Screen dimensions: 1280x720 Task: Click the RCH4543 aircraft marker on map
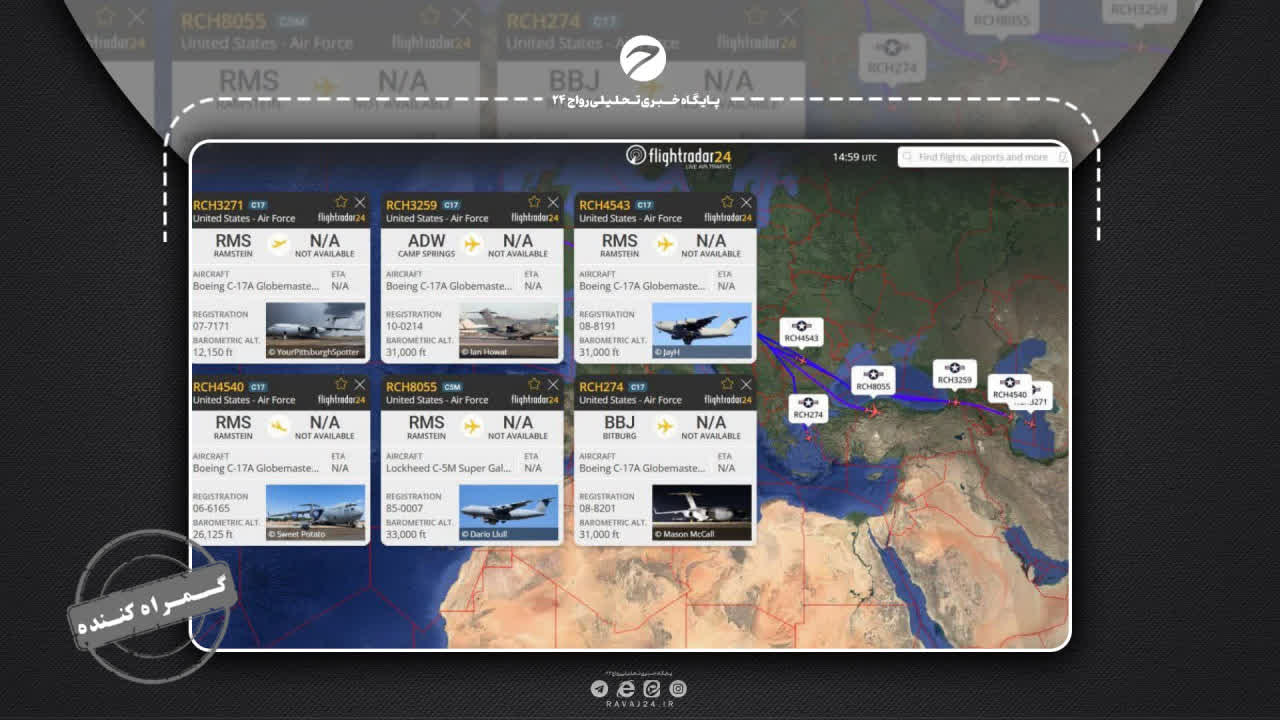click(x=801, y=333)
